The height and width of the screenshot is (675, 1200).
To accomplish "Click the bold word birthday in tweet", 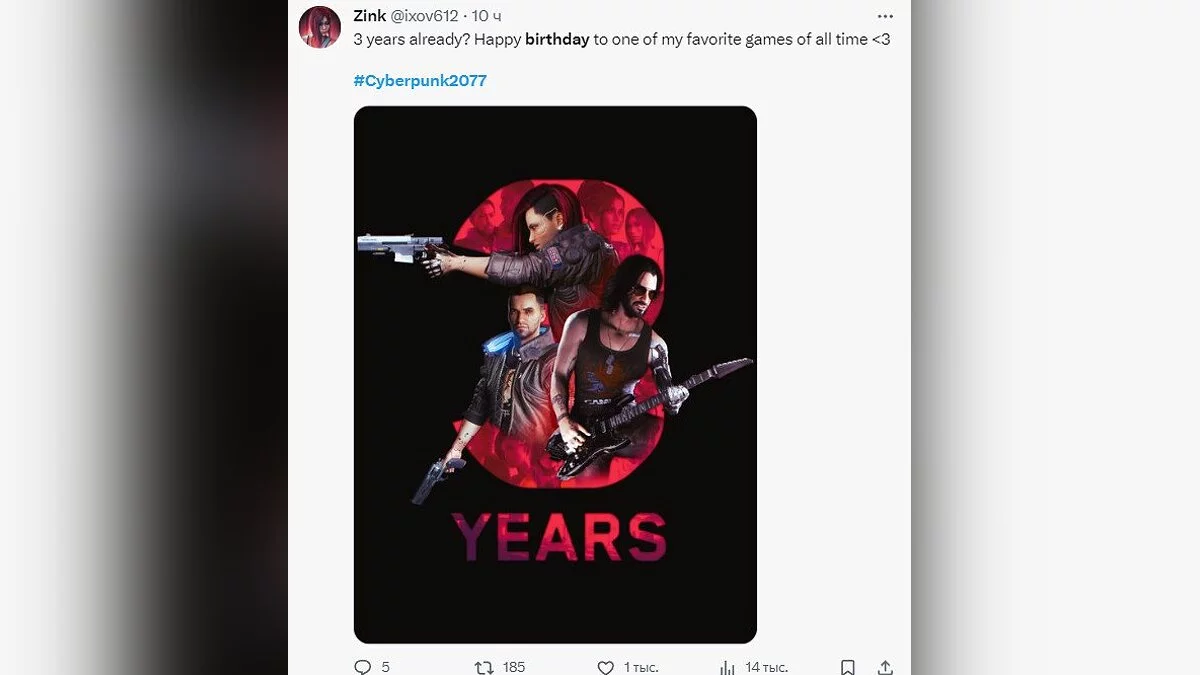I will click(x=557, y=40).
